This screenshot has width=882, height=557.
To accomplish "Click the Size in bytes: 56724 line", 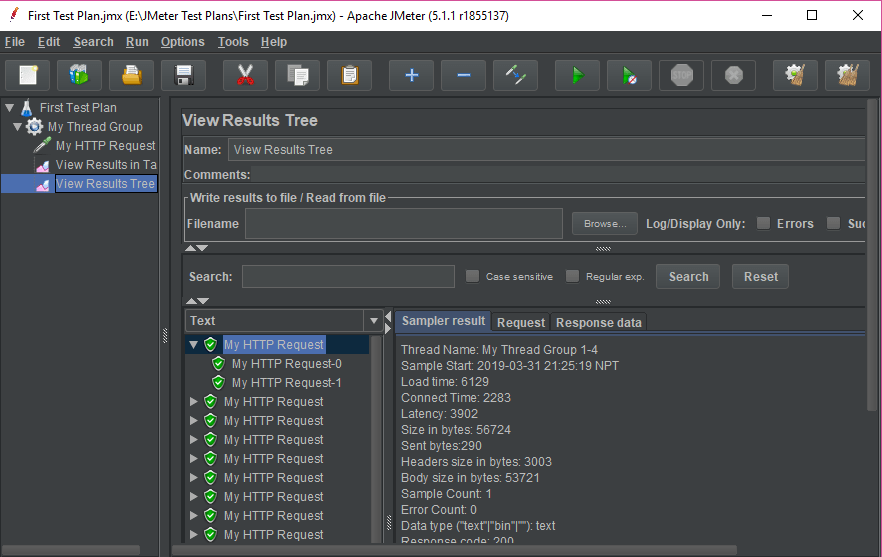I will tap(456, 429).
